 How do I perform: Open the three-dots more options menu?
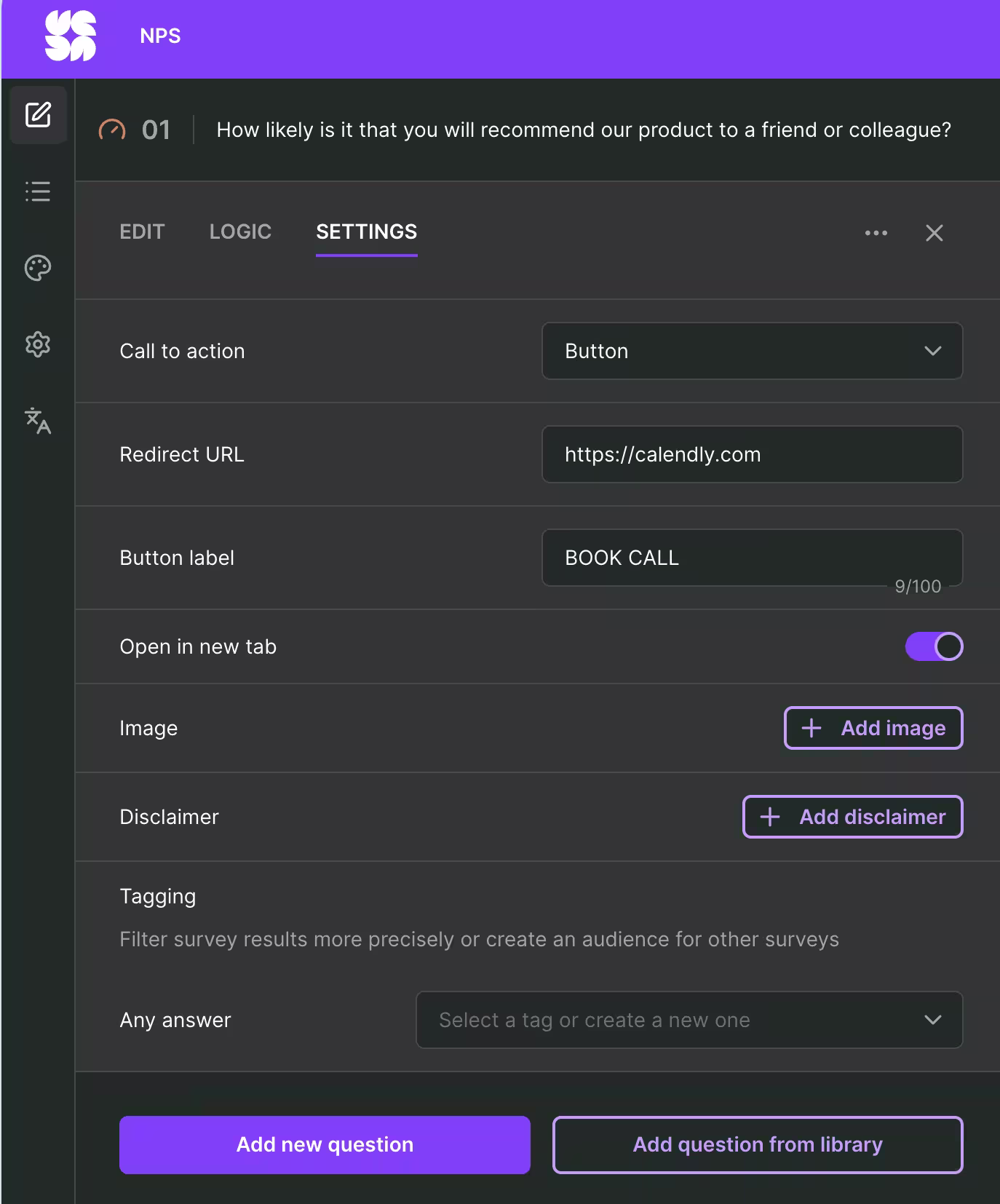click(876, 233)
